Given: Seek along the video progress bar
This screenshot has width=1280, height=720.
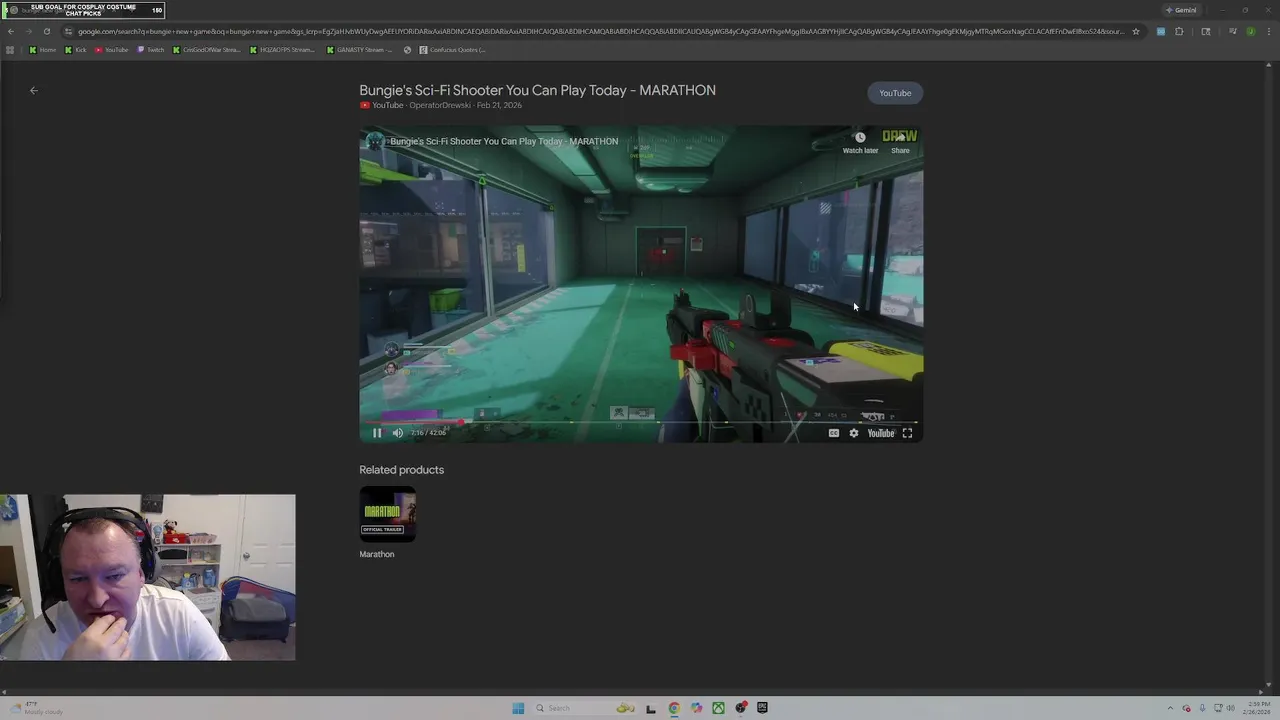Looking at the screenshot, I should click(x=641, y=421).
